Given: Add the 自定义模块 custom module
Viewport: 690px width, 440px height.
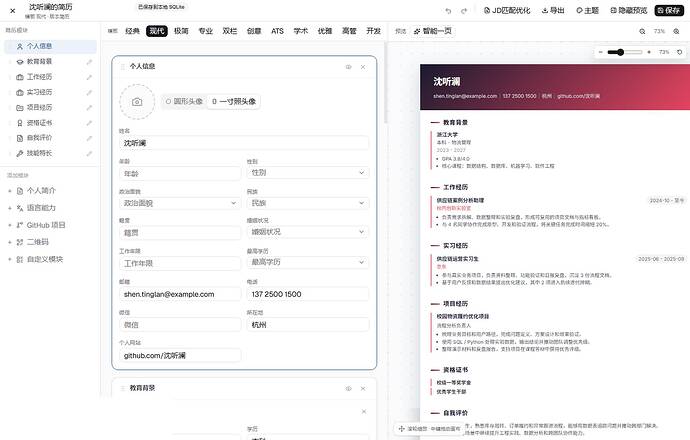Looking at the screenshot, I should (36, 259).
